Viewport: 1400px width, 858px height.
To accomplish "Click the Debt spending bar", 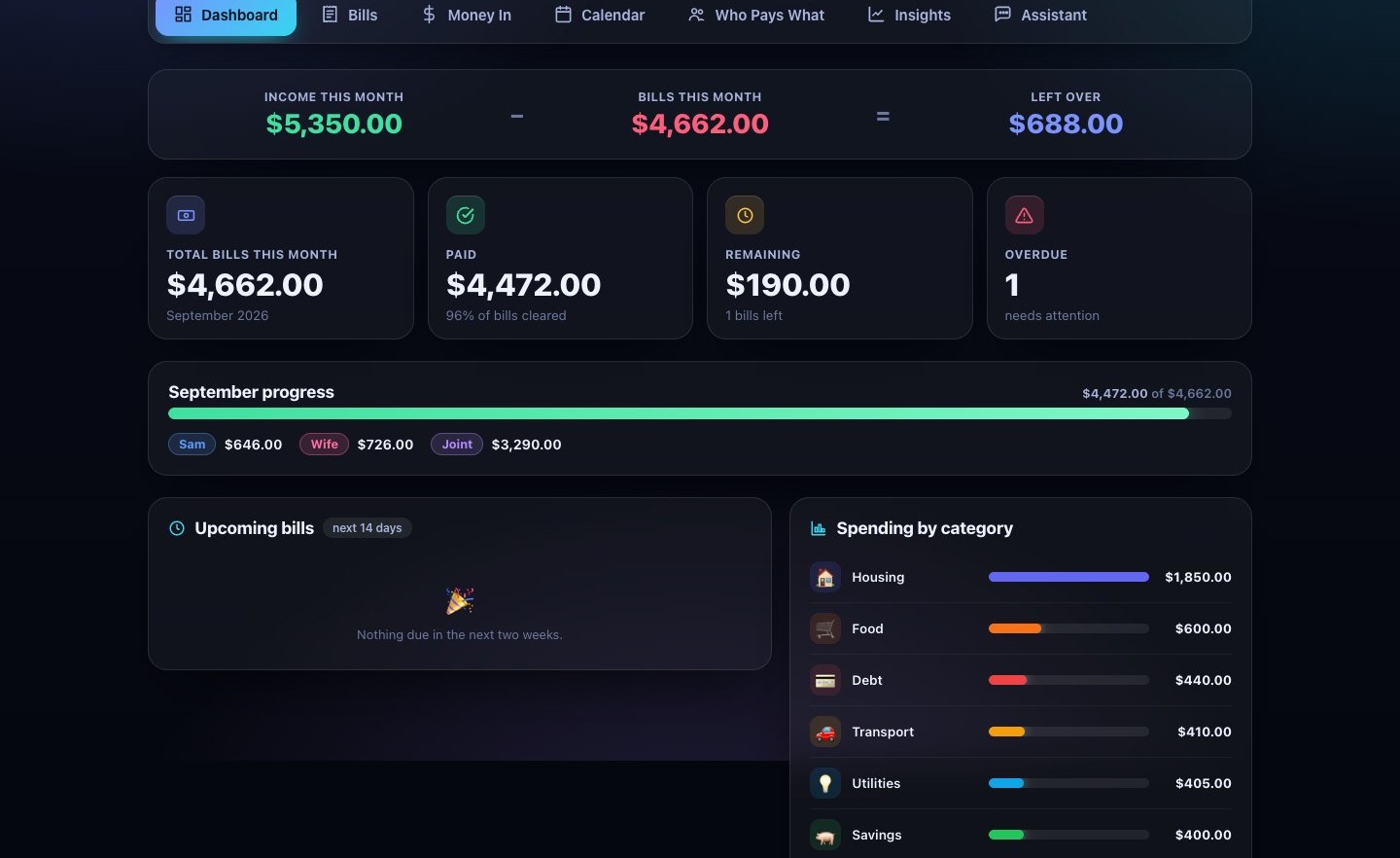I will click(1068, 680).
